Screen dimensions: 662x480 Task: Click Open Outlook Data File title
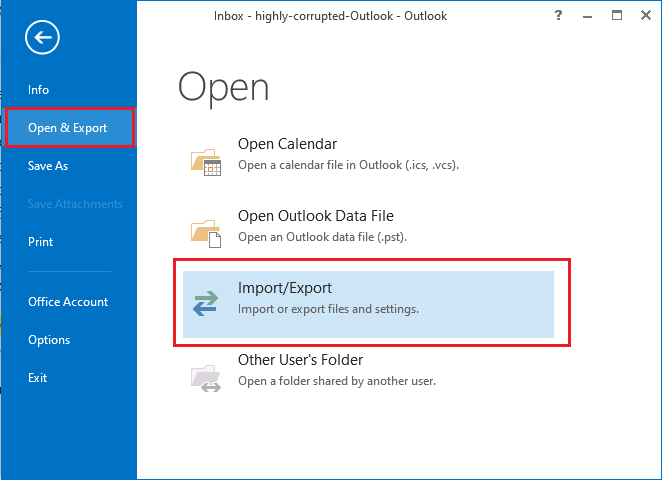(x=316, y=216)
